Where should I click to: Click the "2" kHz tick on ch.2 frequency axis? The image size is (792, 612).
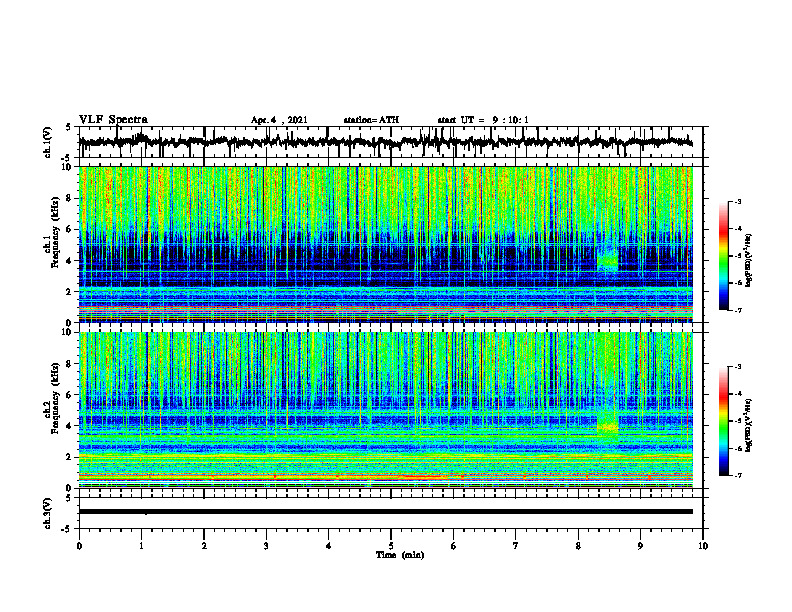click(x=69, y=457)
